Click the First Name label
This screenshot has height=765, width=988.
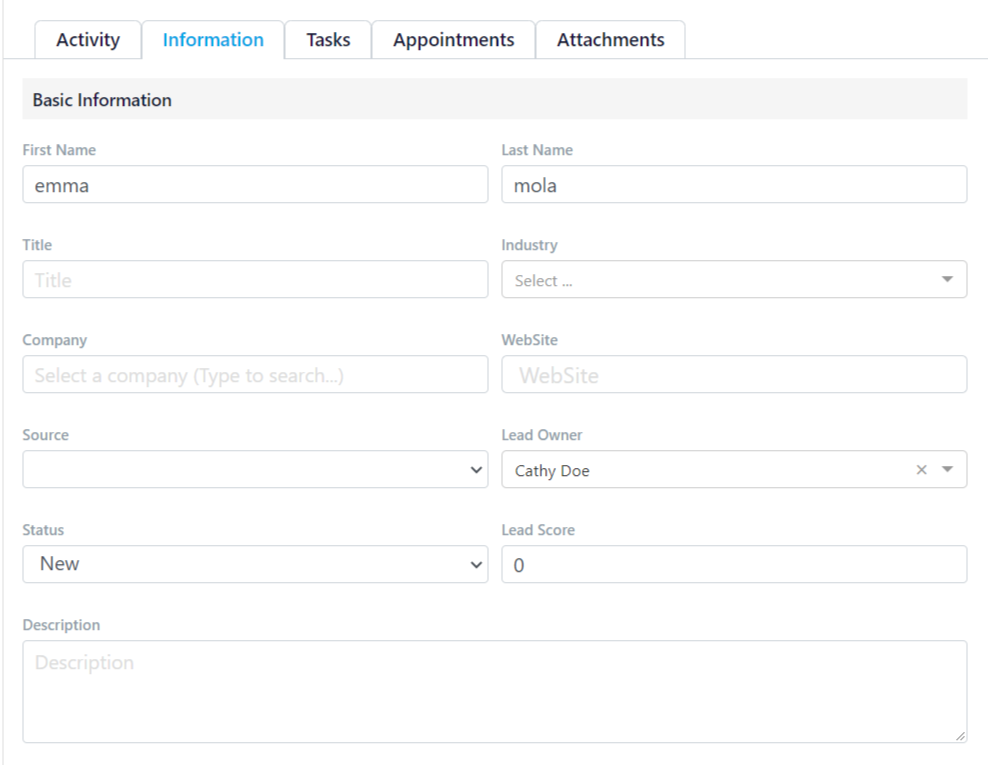click(59, 150)
